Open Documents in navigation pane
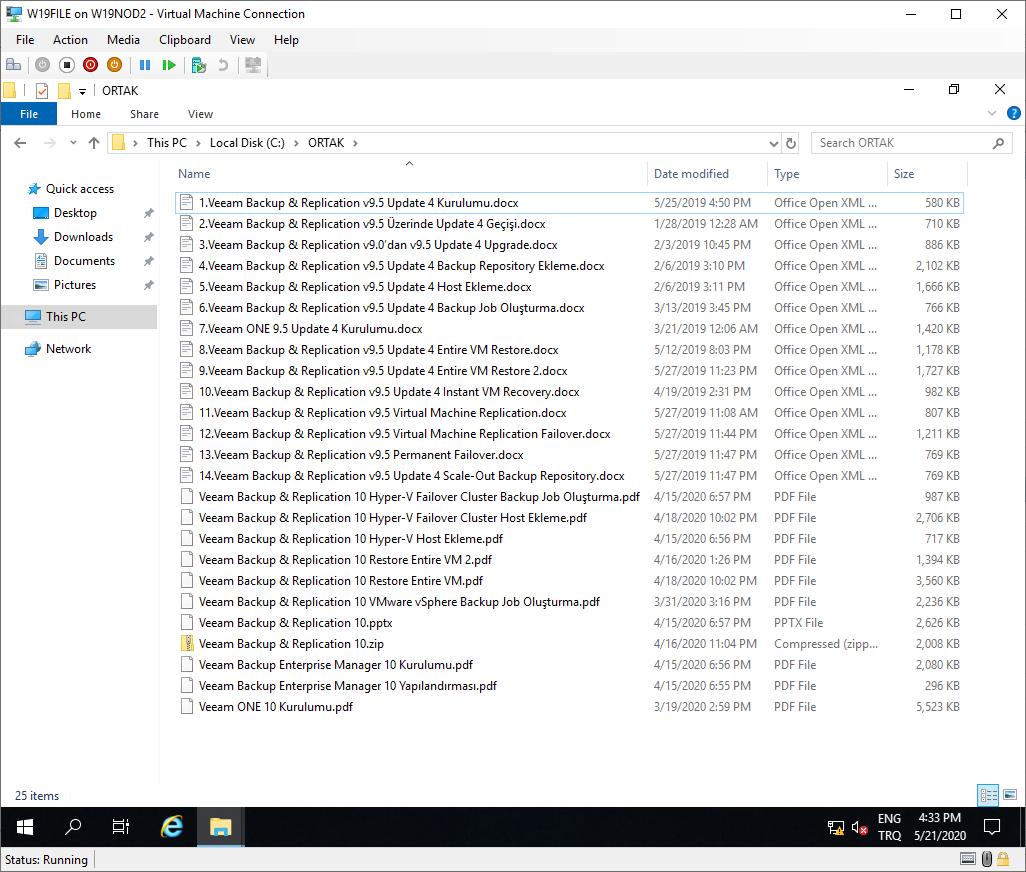The width and height of the screenshot is (1026, 872). [x=84, y=261]
